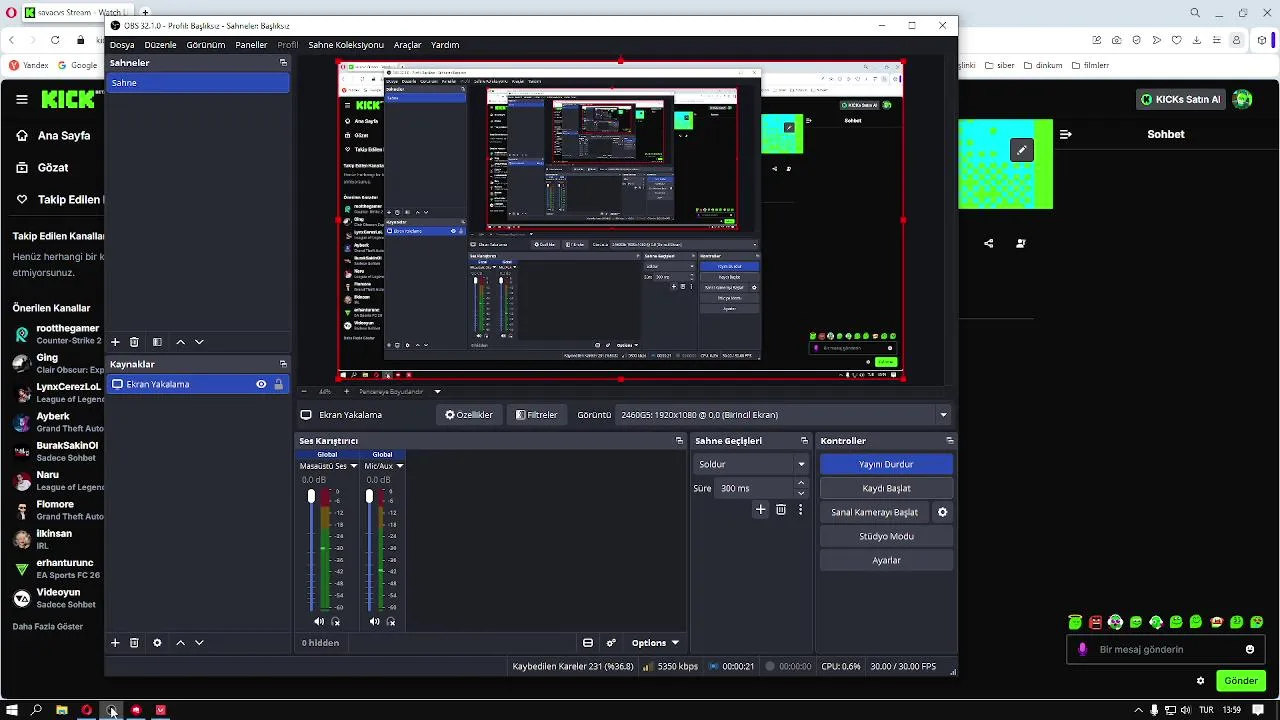Viewport: 1280px width, 720px height.
Task: Open the Görünüm menu
Action: [206, 45]
